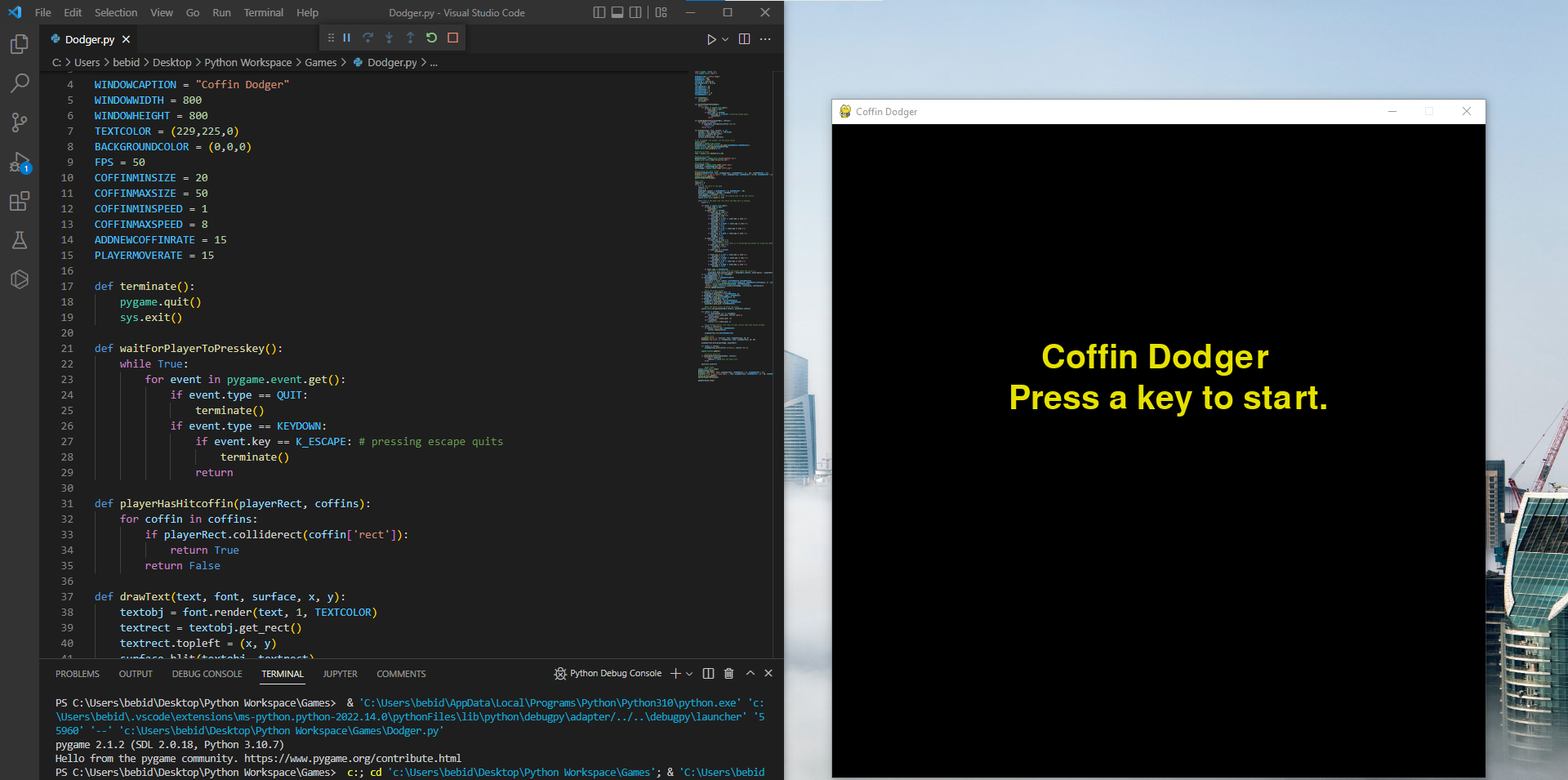Viewport: 1568px width, 780px height.
Task: Open the pygame contribute link
Action: (351, 758)
